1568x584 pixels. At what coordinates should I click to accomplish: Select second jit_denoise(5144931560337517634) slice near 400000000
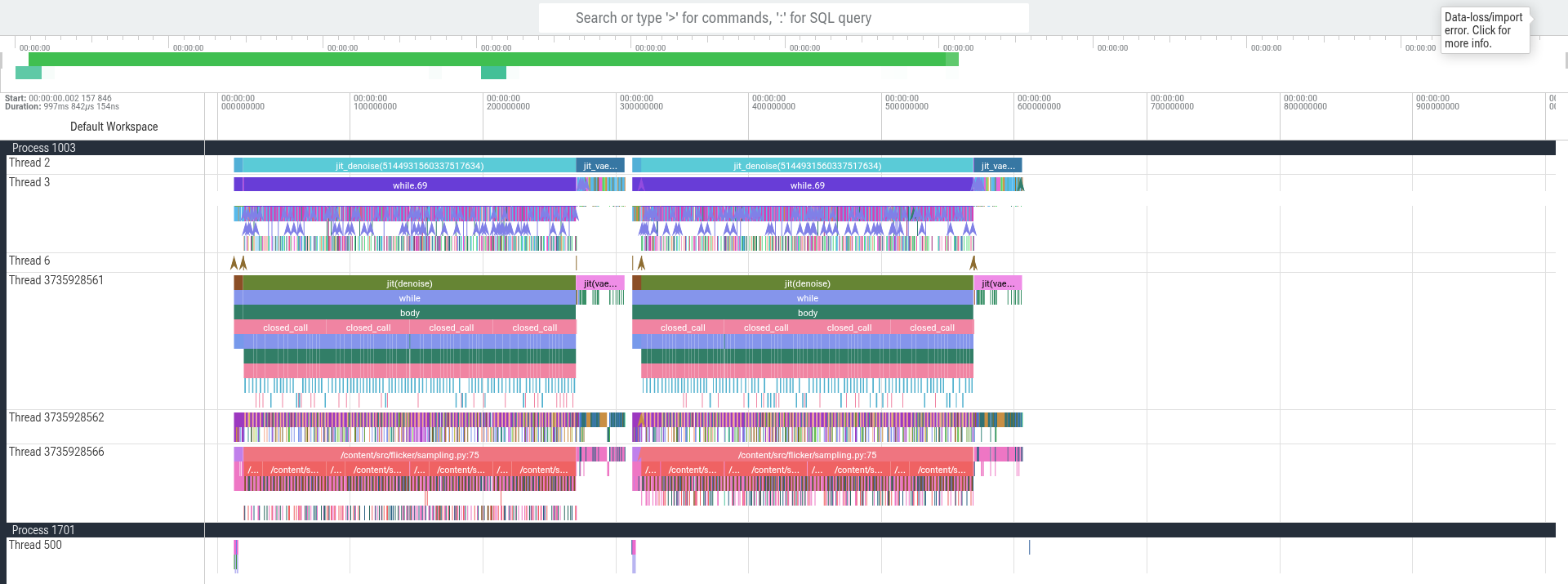click(x=807, y=166)
